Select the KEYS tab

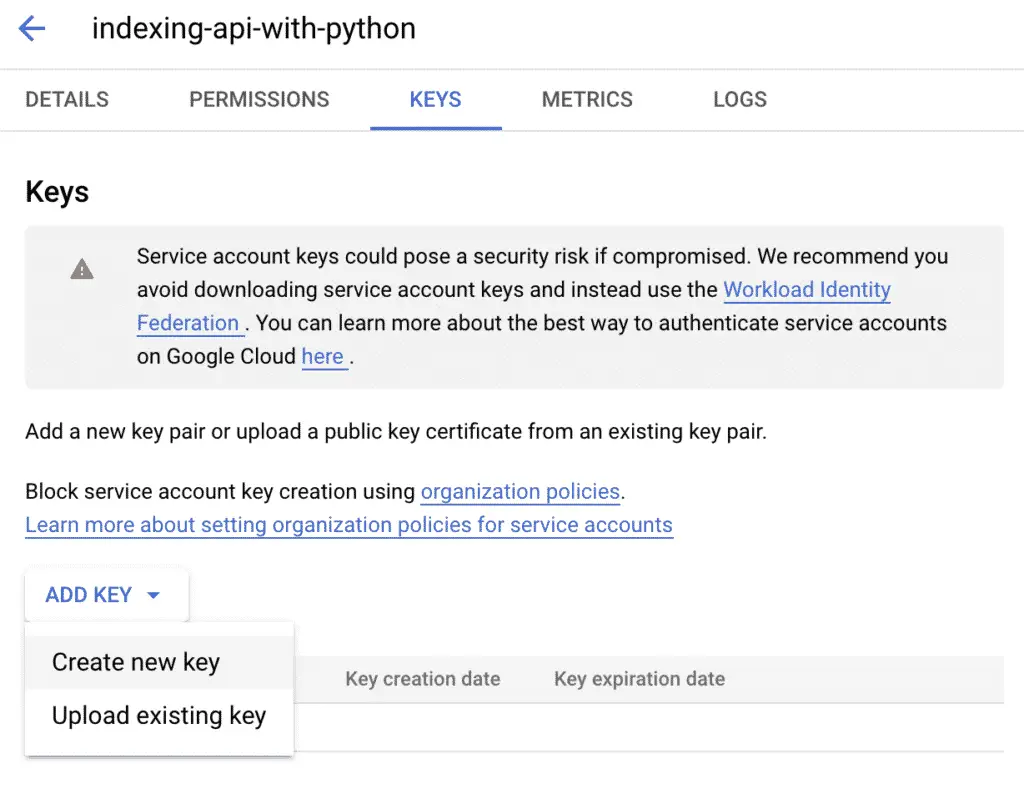click(x=436, y=99)
